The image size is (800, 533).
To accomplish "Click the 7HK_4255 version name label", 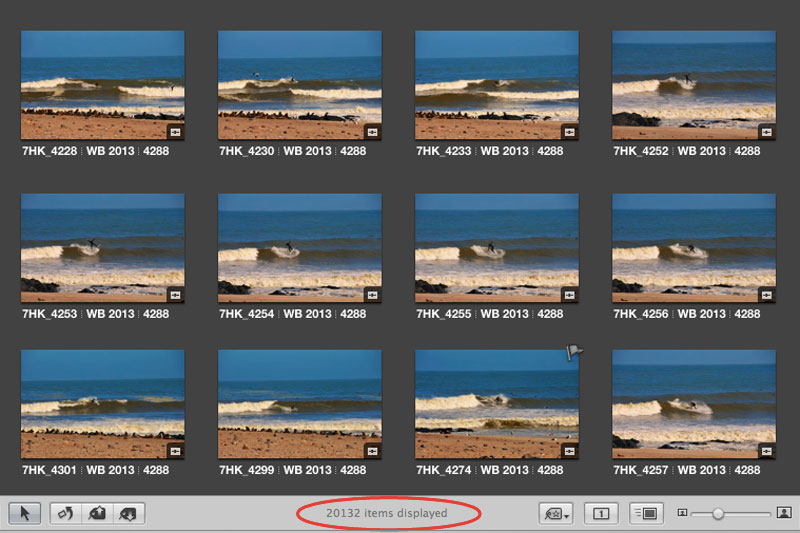I will click(445, 314).
